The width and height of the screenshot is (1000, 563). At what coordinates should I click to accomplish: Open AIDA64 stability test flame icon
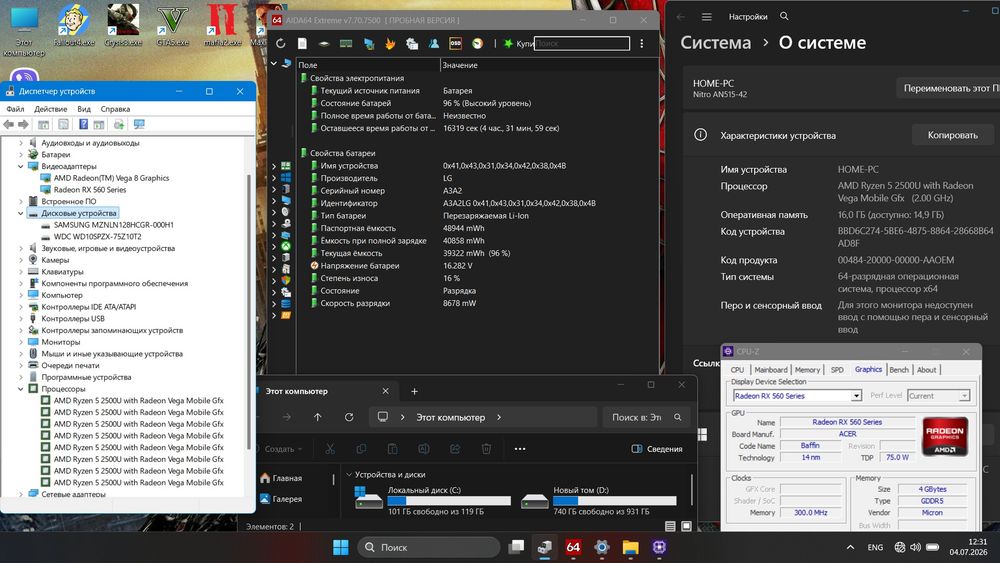[x=390, y=43]
